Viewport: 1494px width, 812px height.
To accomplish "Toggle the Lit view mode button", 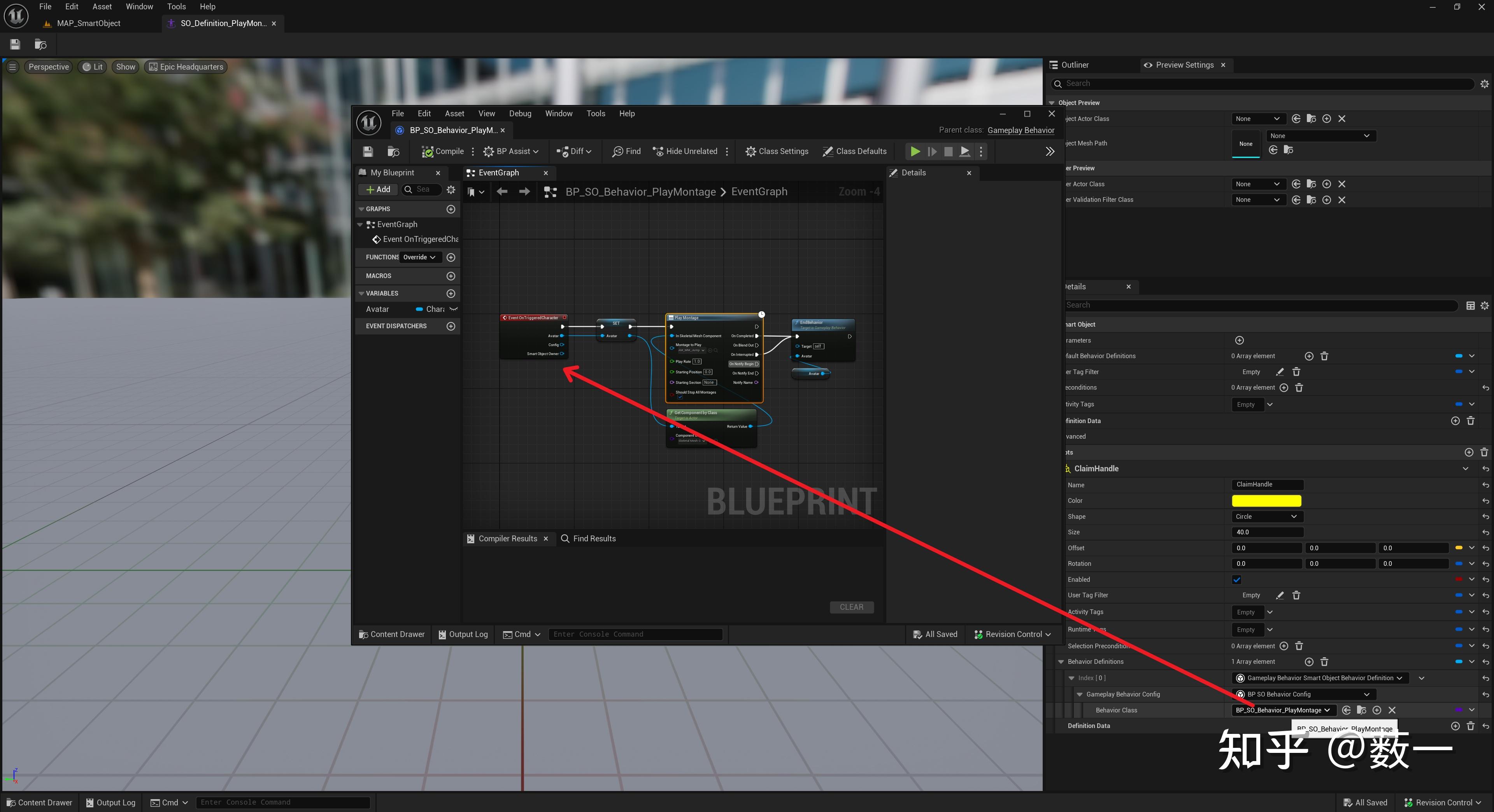I will click(92, 66).
